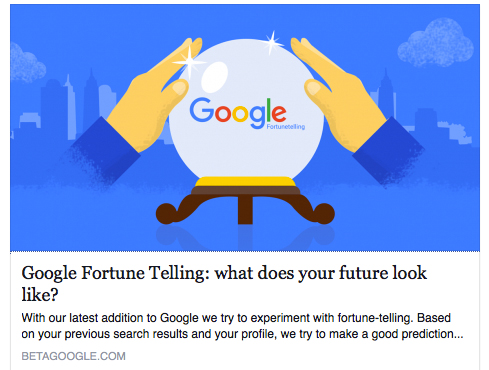The width and height of the screenshot is (489, 370).
Task: Click the Google logo inside crystal ball
Action: [238, 113]
